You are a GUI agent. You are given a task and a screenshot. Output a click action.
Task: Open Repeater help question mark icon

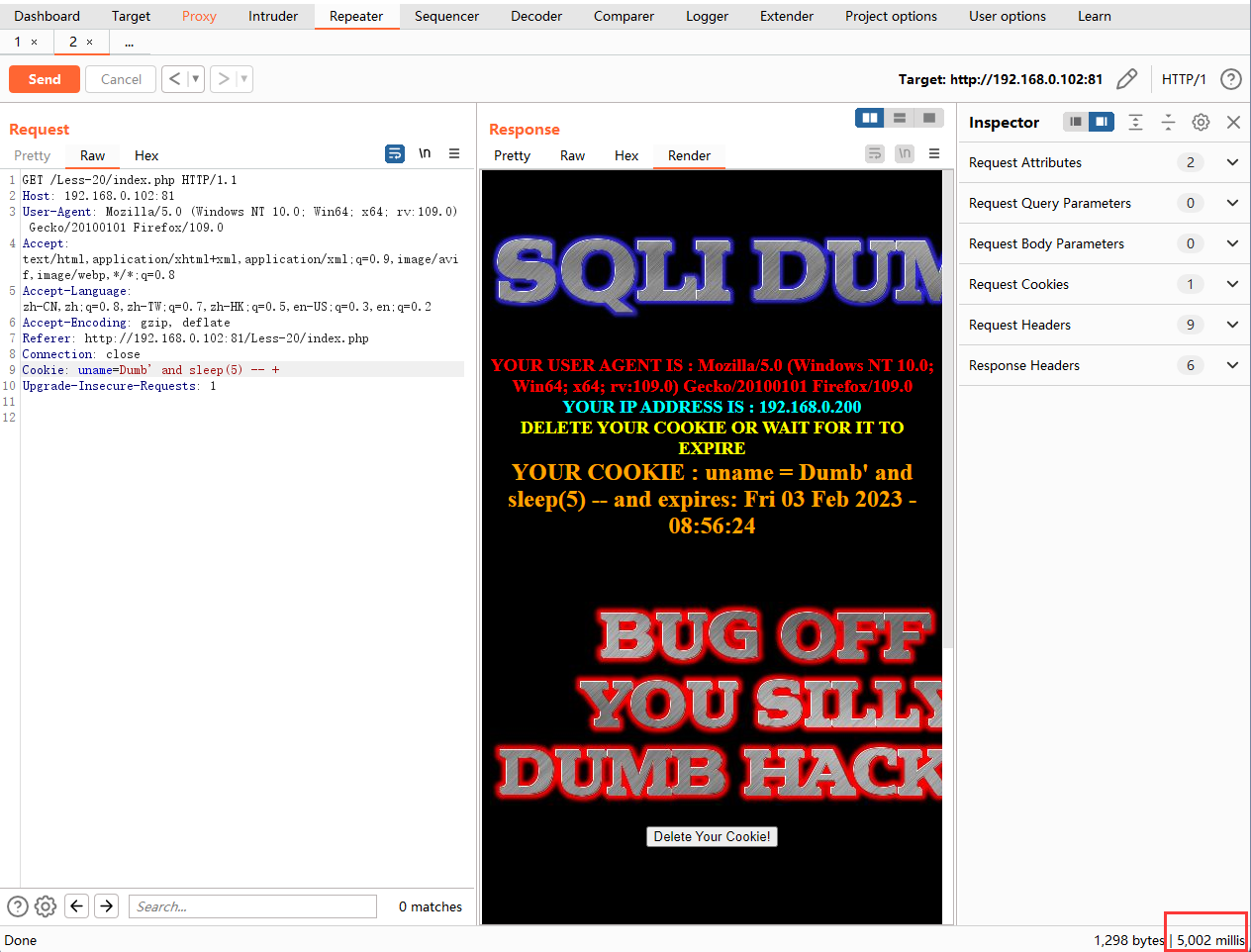1231,79
